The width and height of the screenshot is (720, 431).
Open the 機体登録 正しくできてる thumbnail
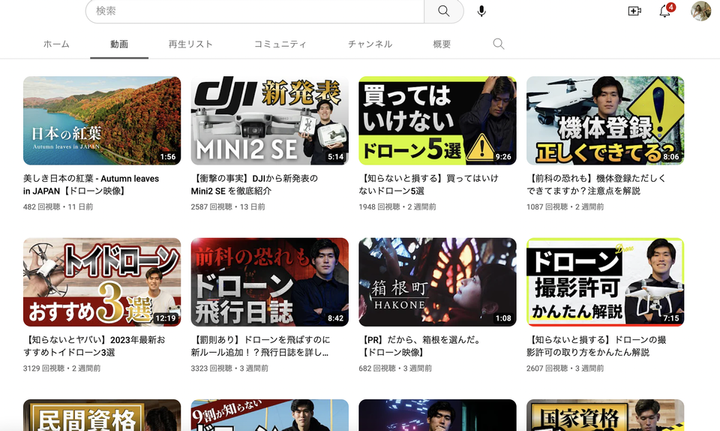(x=605, y=121)
